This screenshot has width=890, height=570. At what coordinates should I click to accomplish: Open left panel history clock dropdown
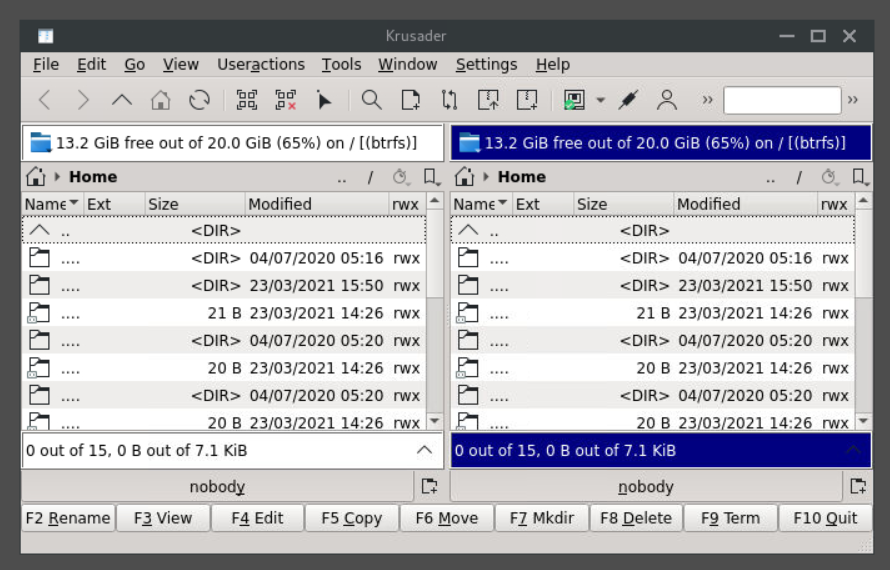pyautogui.click(x=401, y=178)
